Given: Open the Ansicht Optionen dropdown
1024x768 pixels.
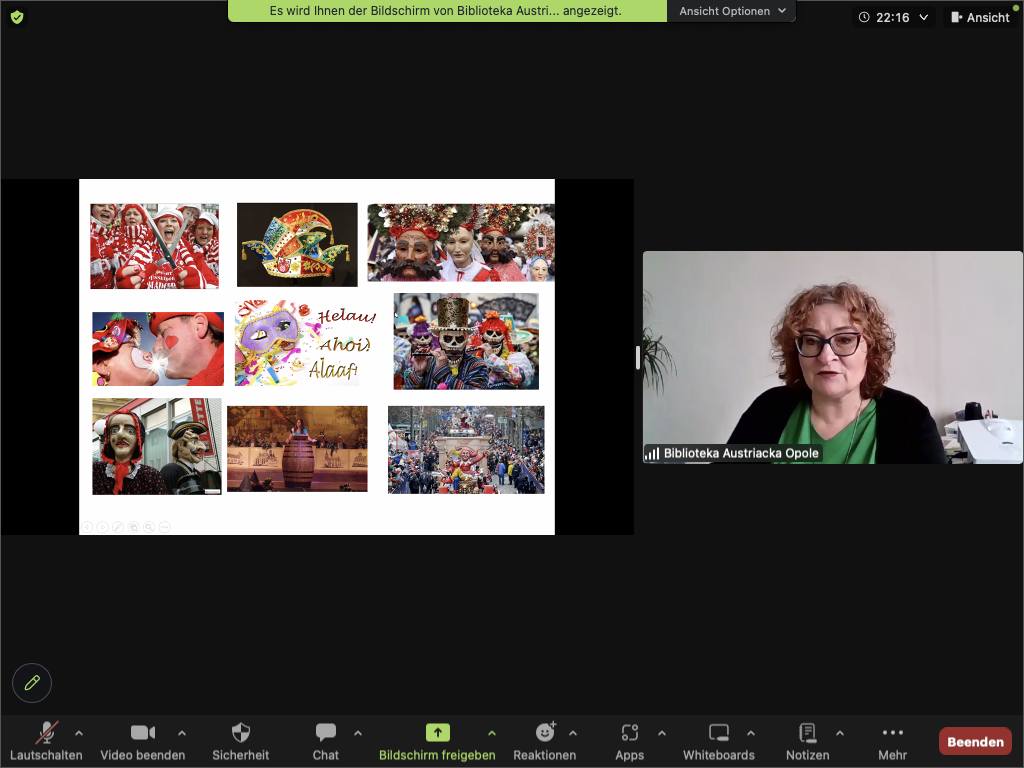Looking at the screenshot, I should click(x=729, y=12).
